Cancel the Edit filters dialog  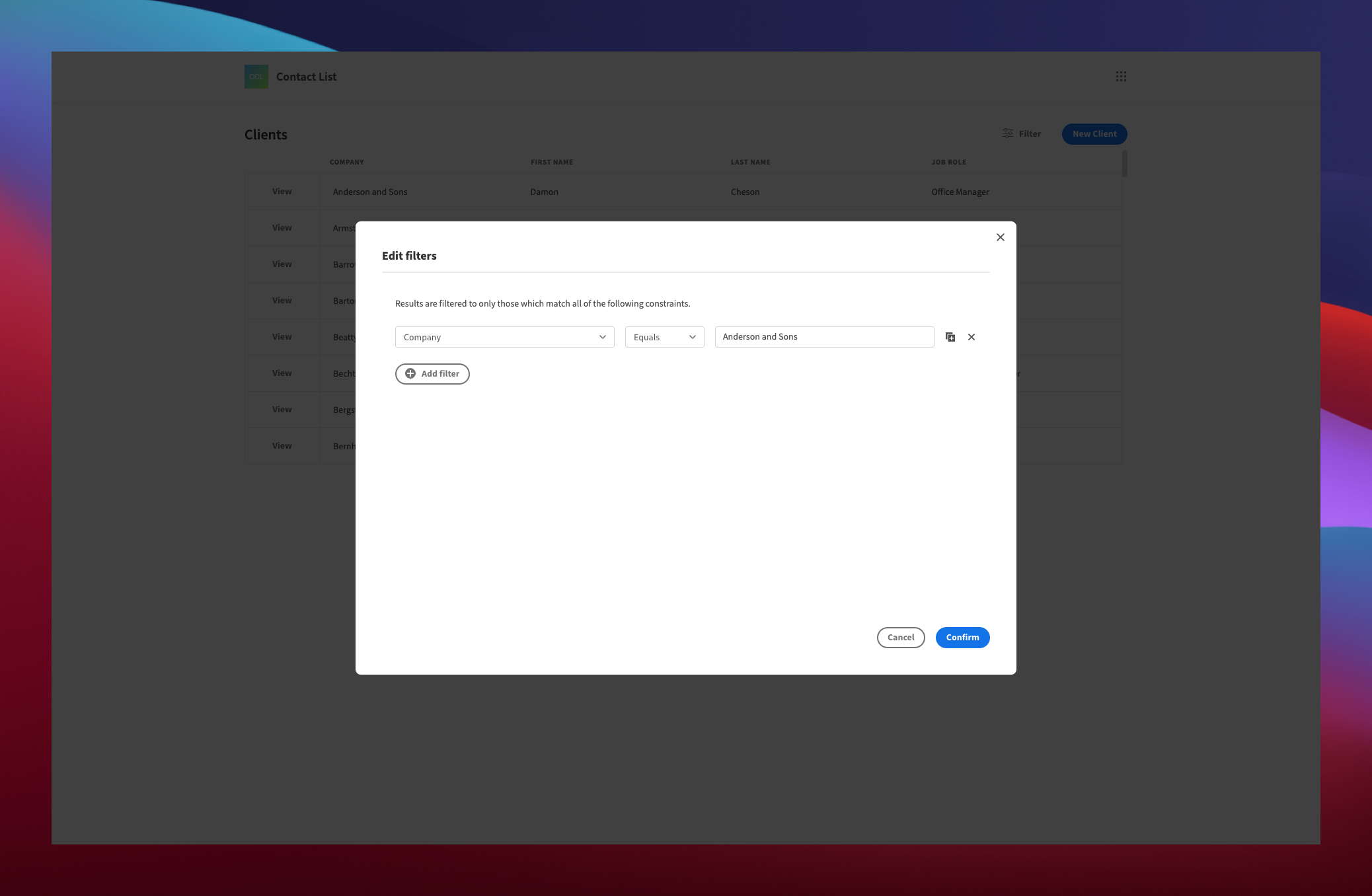point(900,637)
